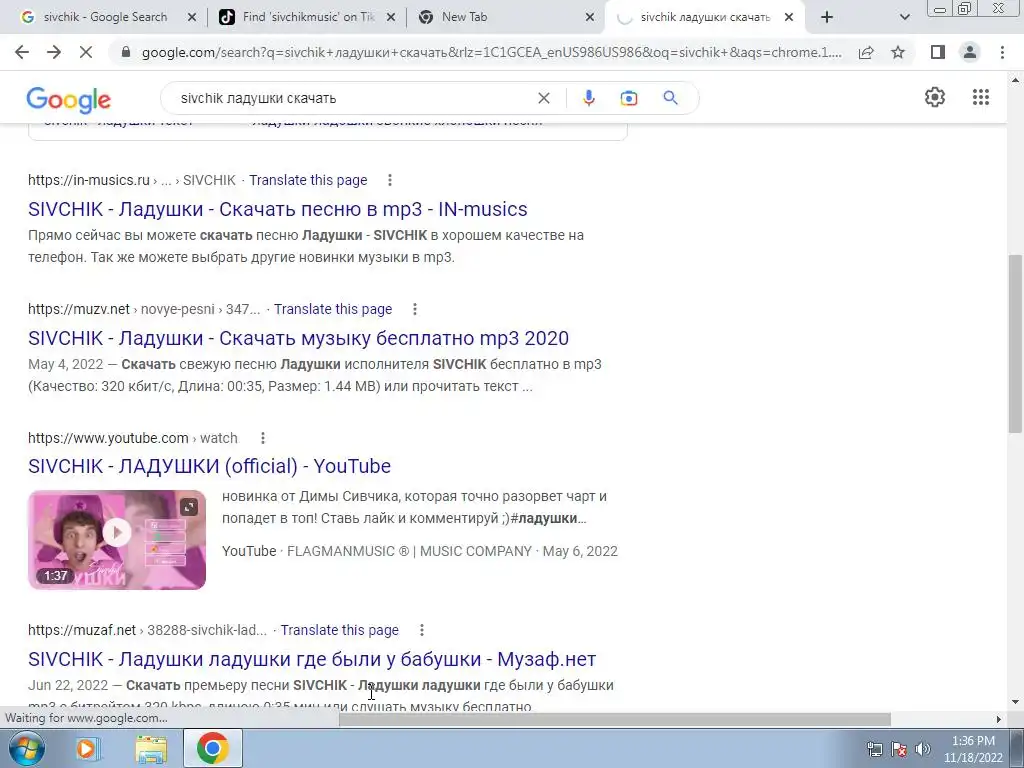Image resolution: width=1024 pixels, height=768 pixels.
Task: Go to the Google logo homepage
Action: click(x=69, y=99)
